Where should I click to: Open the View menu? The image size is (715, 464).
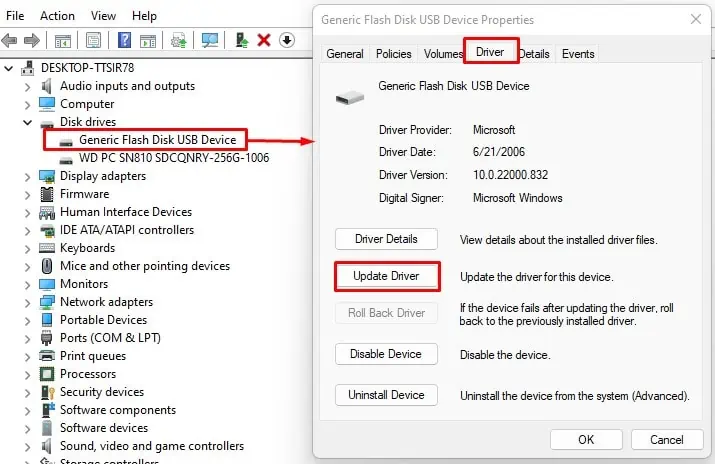(103, 16)
